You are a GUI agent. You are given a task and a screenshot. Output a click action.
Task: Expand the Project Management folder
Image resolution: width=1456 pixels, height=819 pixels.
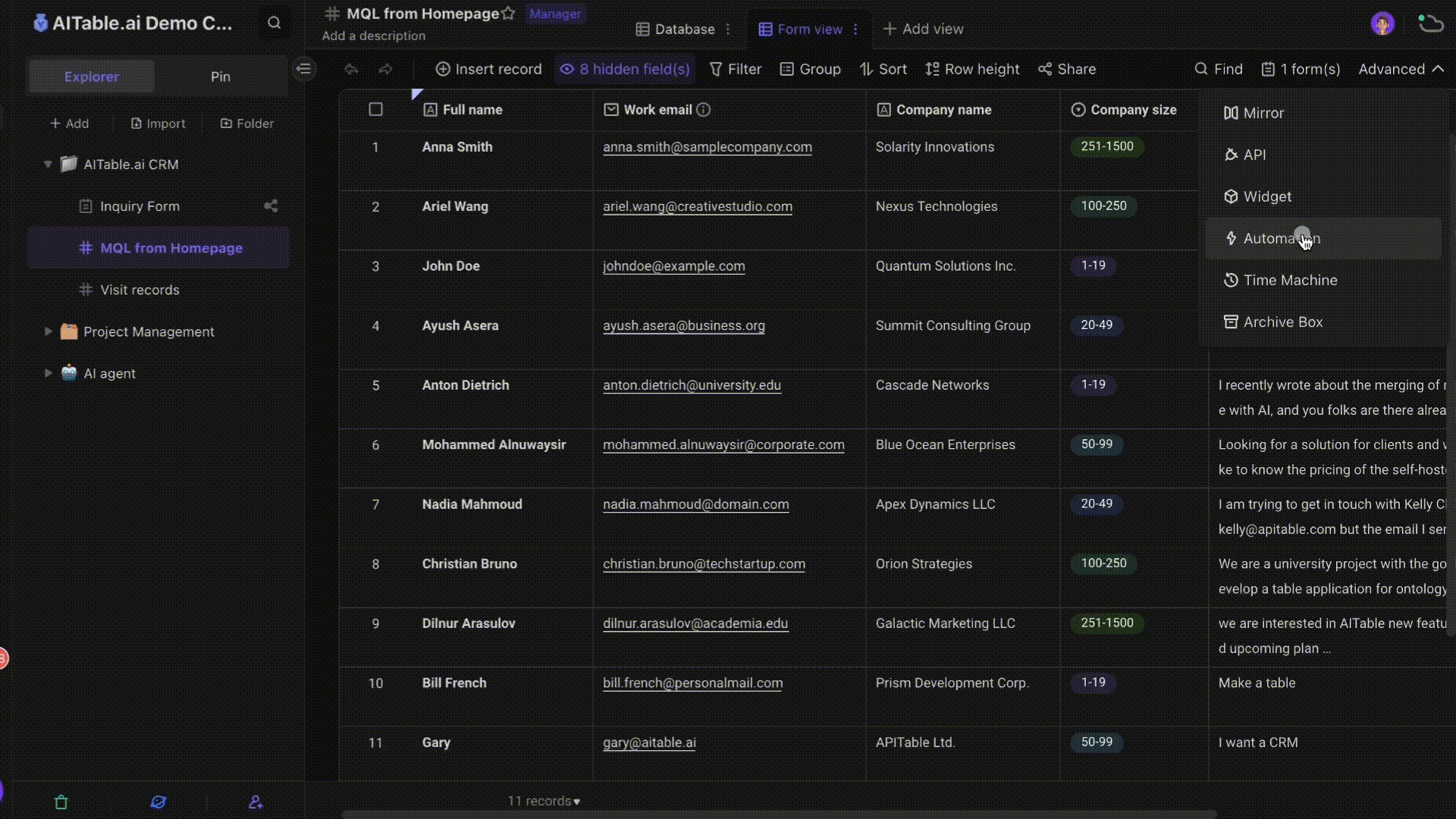pyautogui.click(x=48, y=331)
